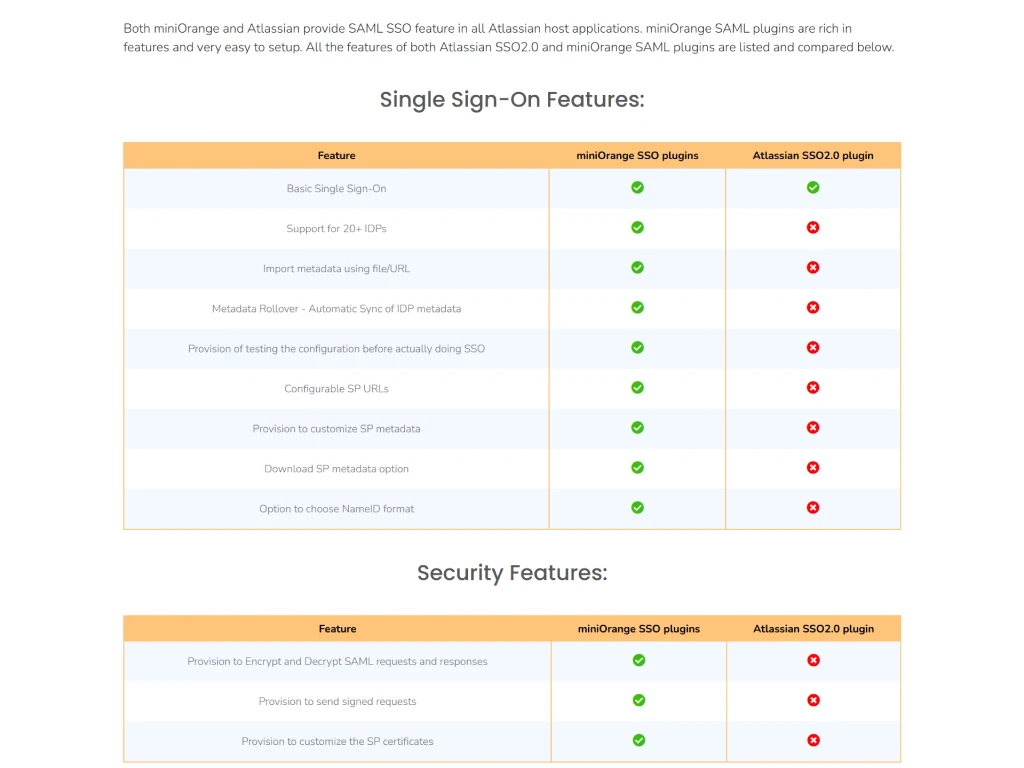Click Metadata Rollover - Automatic Sync of IDP metadata text
1024x768 pixels.
click(x=336, y=309)
